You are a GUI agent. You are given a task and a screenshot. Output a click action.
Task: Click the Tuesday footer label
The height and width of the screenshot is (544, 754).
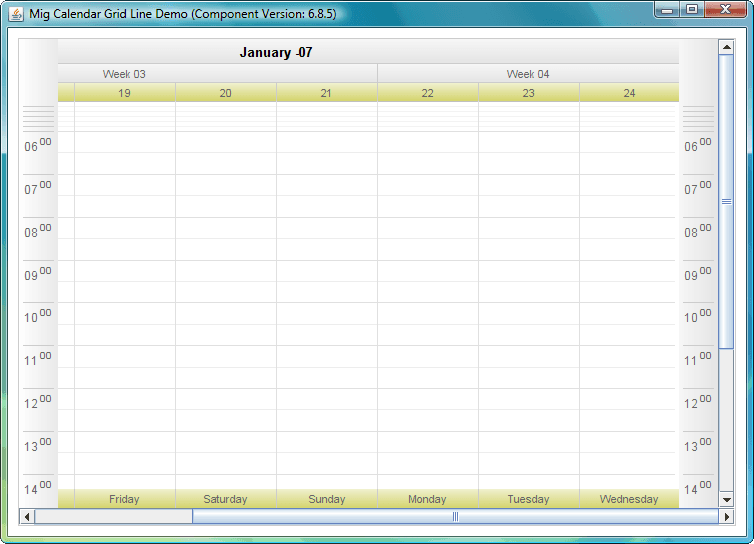pos(528,499)
